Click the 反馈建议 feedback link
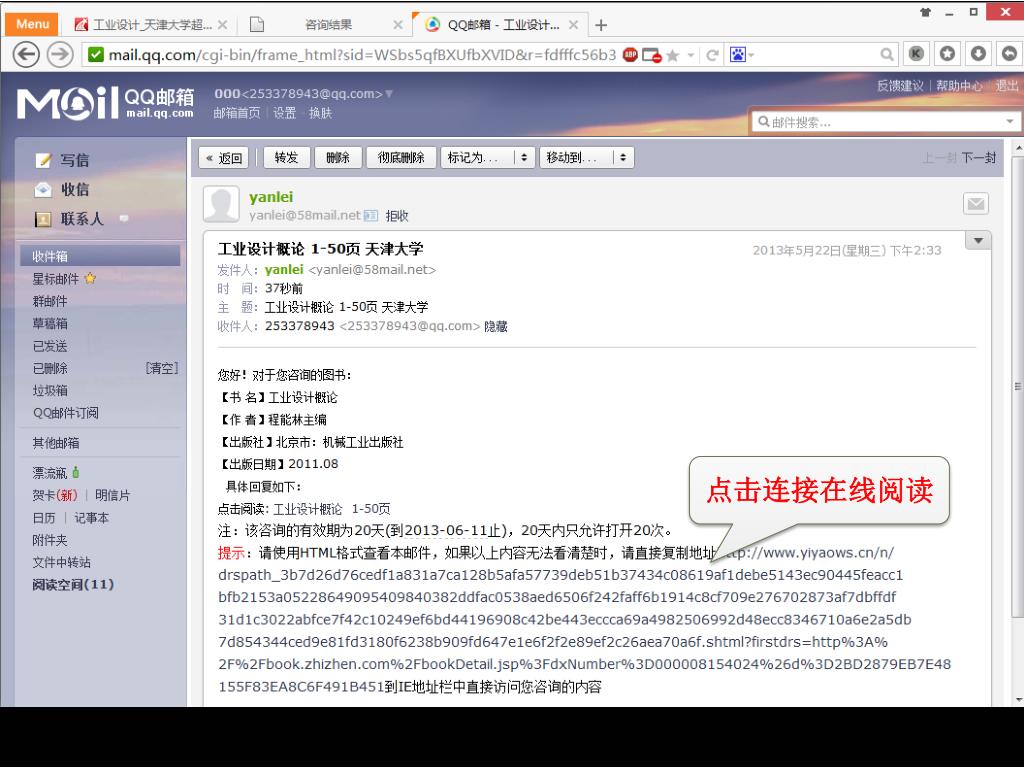The width and height of the screenshot is (1024, 768). click(x=900, y=86)
